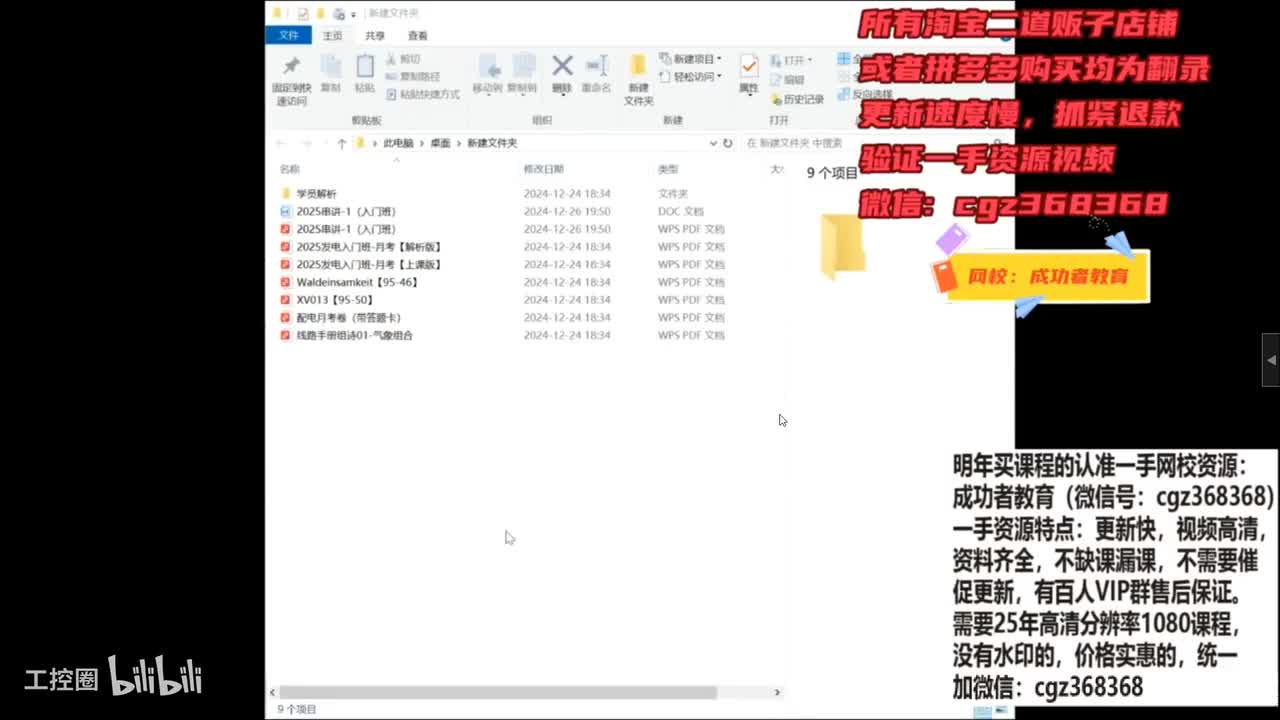The width and height of the screenshot is (1280, 720).
Task: Click 新建文件夹 in the address path
Action: (x=492, y=143)
